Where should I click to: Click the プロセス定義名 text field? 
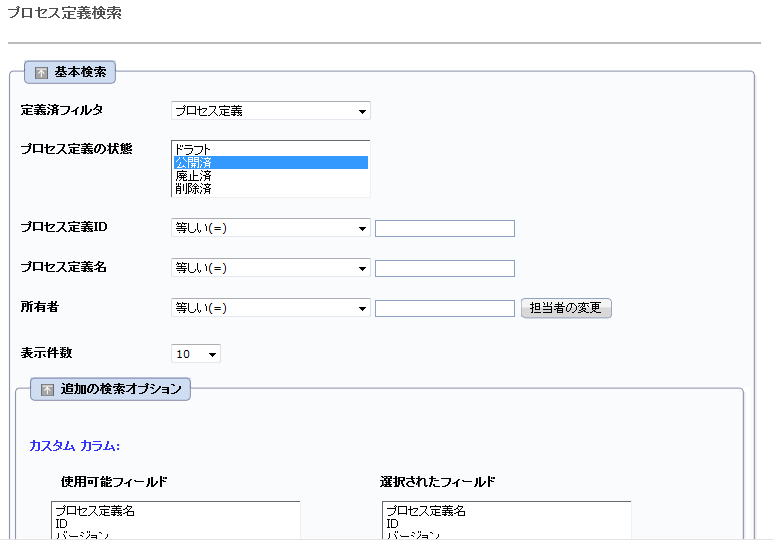point(445,269)
